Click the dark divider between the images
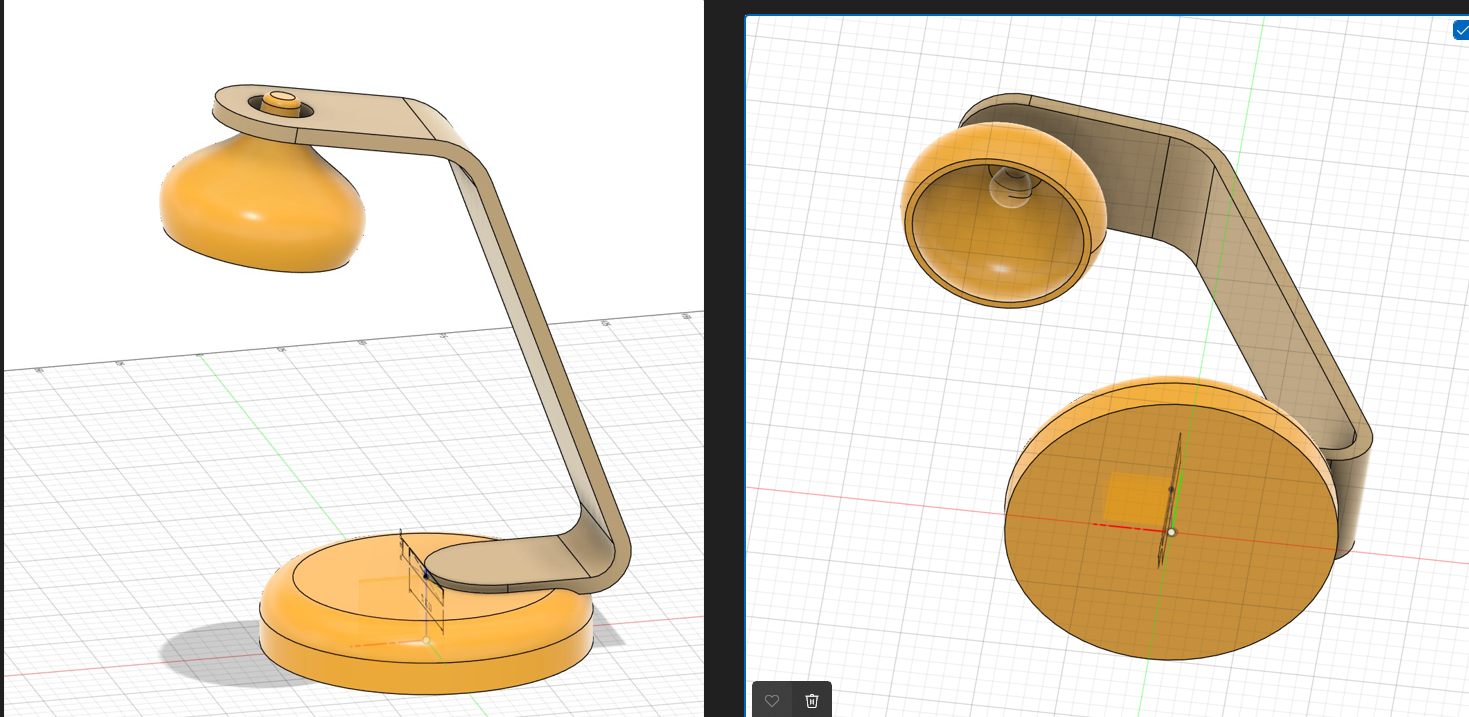This screenshot has width=1469, height=717. pos(724,358)
